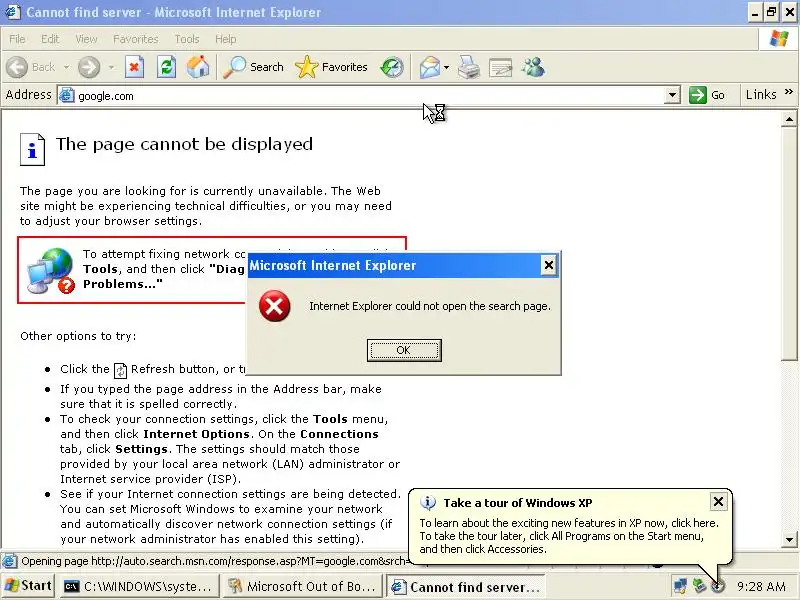Open the Messenger people icon
800x600 pixels.
(x=533, y=67)
